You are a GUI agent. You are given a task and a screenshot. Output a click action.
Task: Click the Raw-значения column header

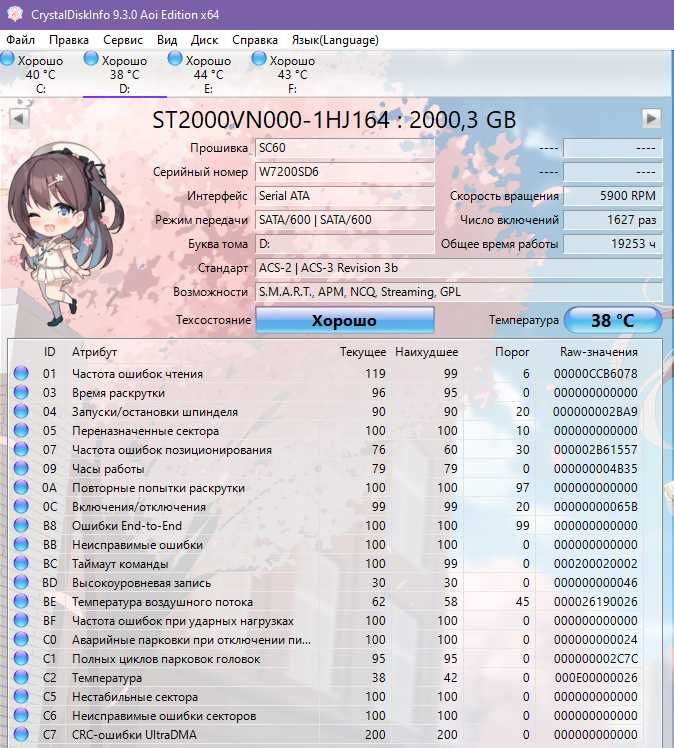click(x=599, y=352)
